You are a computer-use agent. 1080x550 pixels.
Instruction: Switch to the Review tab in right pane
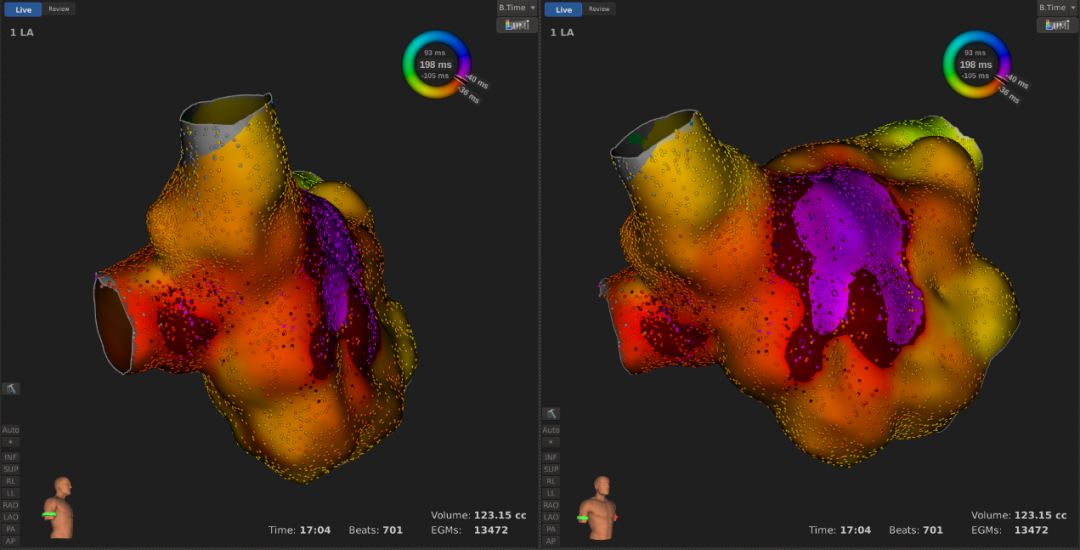599,9
